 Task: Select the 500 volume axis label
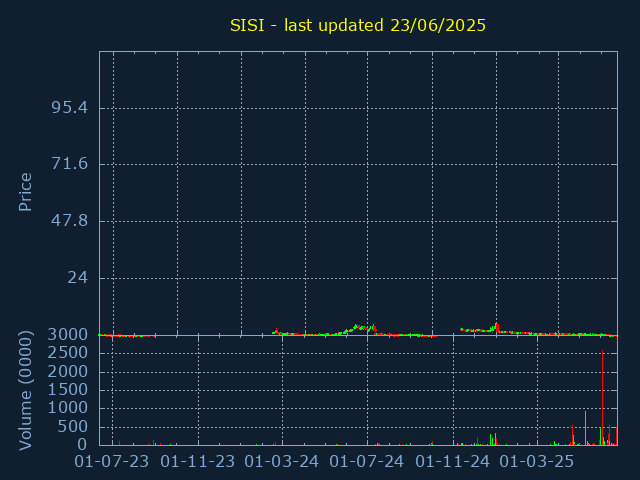click(x=73, y=427)
